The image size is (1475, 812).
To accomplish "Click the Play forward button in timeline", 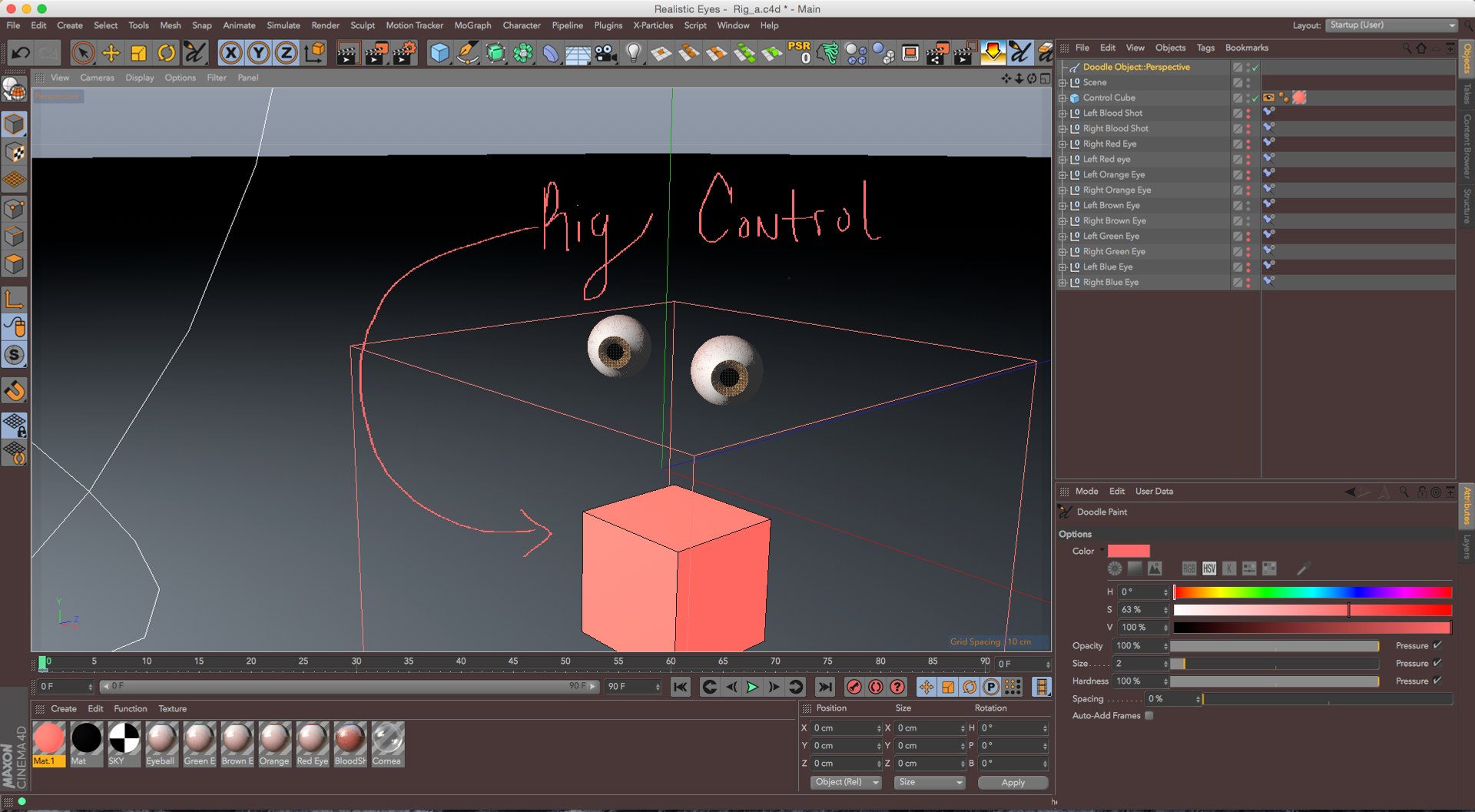I will click(x=752, y=687).
